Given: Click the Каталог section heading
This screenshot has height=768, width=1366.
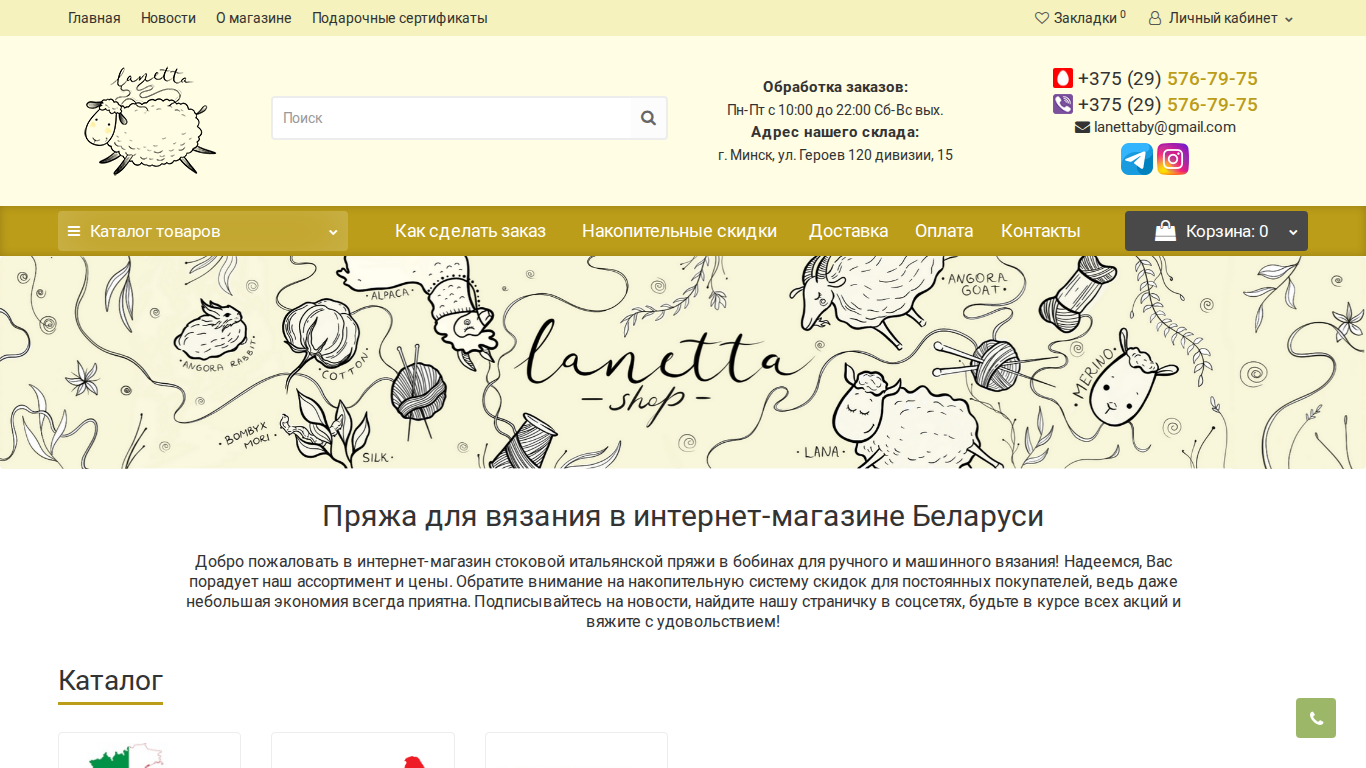Looking at the screenshot, I should (110, 680).
